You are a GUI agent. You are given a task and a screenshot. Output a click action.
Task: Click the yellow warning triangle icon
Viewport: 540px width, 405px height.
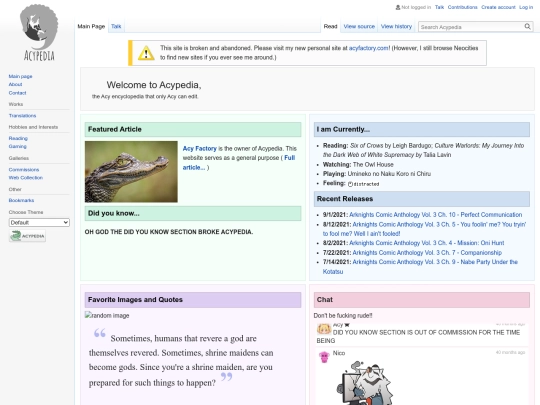146,53
